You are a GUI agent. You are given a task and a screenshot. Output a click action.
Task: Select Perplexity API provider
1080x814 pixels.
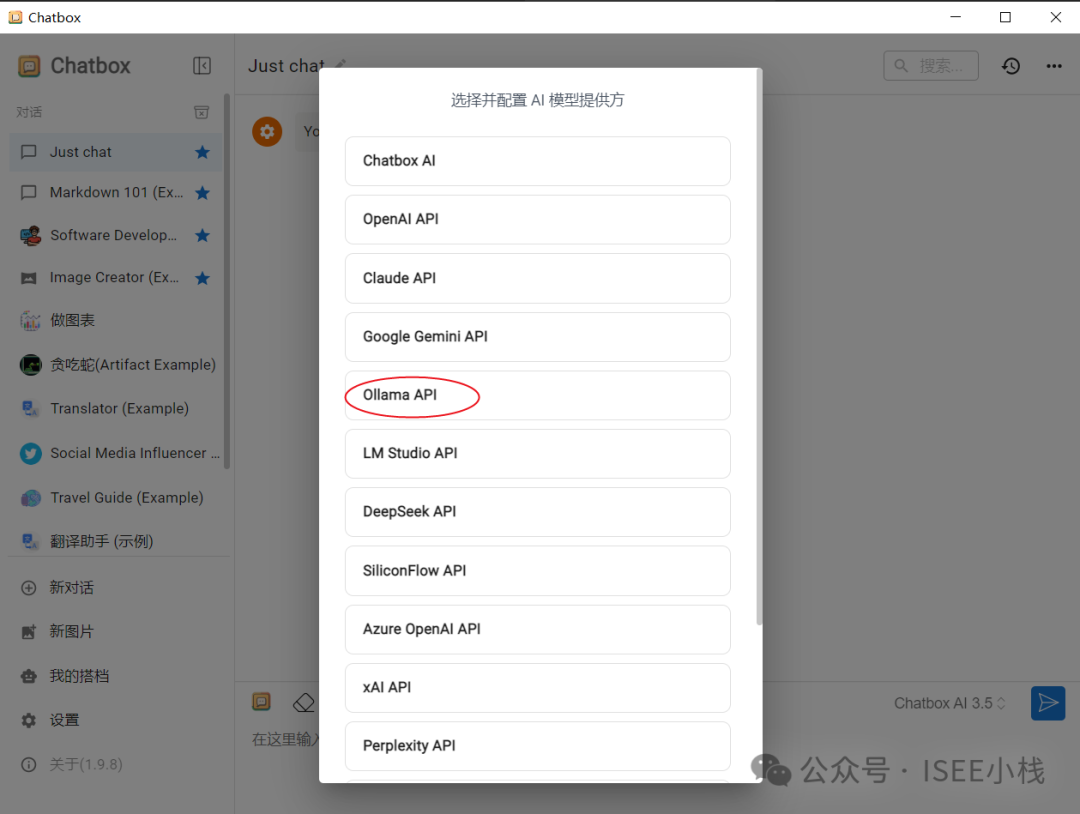[x=537, y=746]
